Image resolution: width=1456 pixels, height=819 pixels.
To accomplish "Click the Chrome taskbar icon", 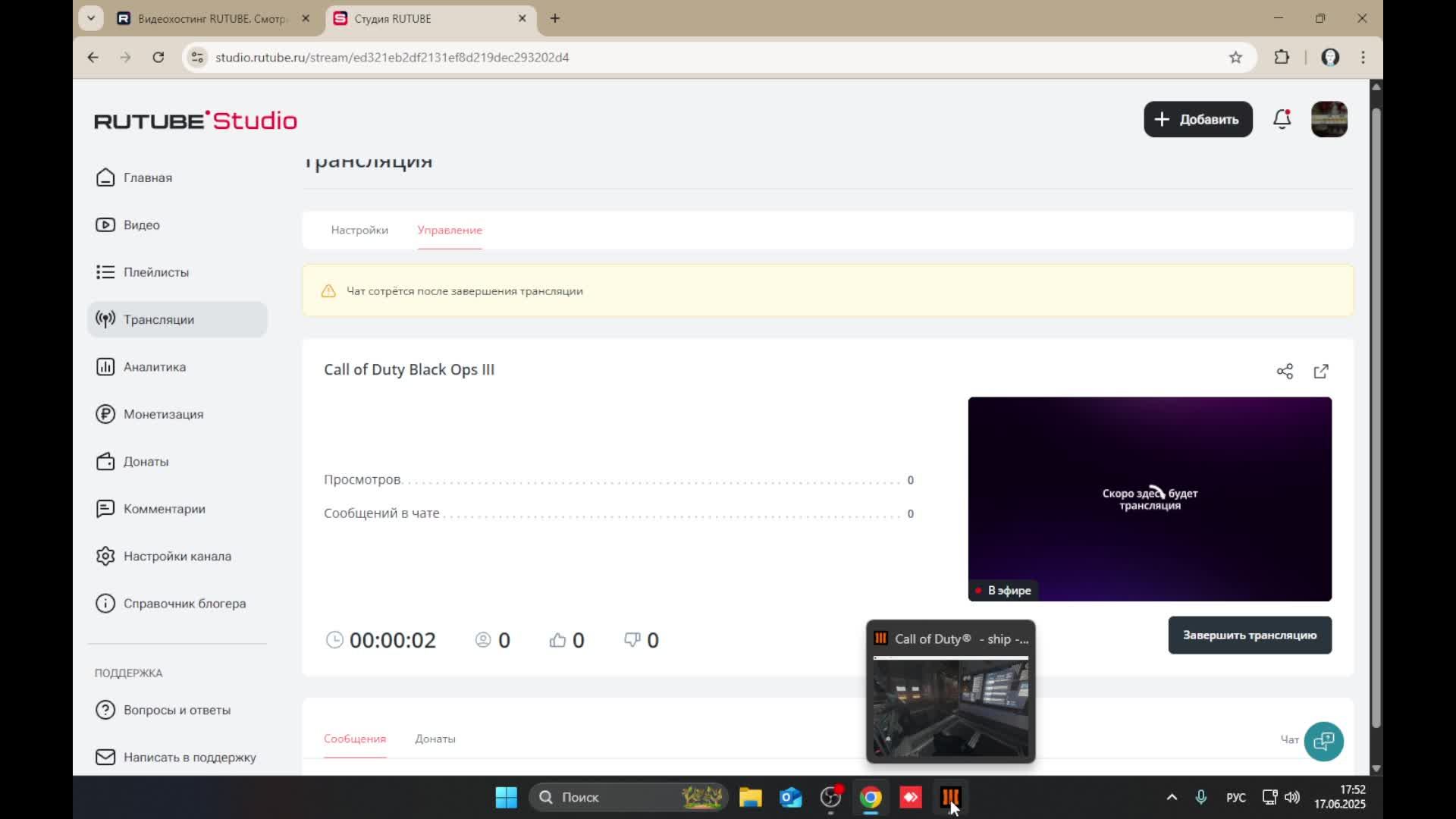I will pos(871,797).
